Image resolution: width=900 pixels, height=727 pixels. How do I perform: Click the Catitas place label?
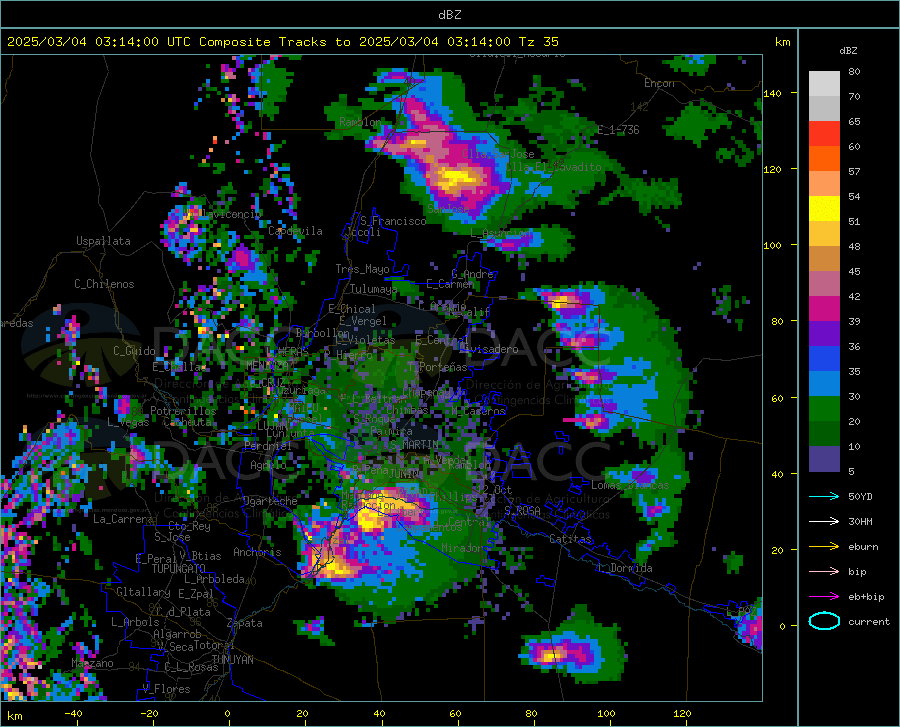point(570,539)
